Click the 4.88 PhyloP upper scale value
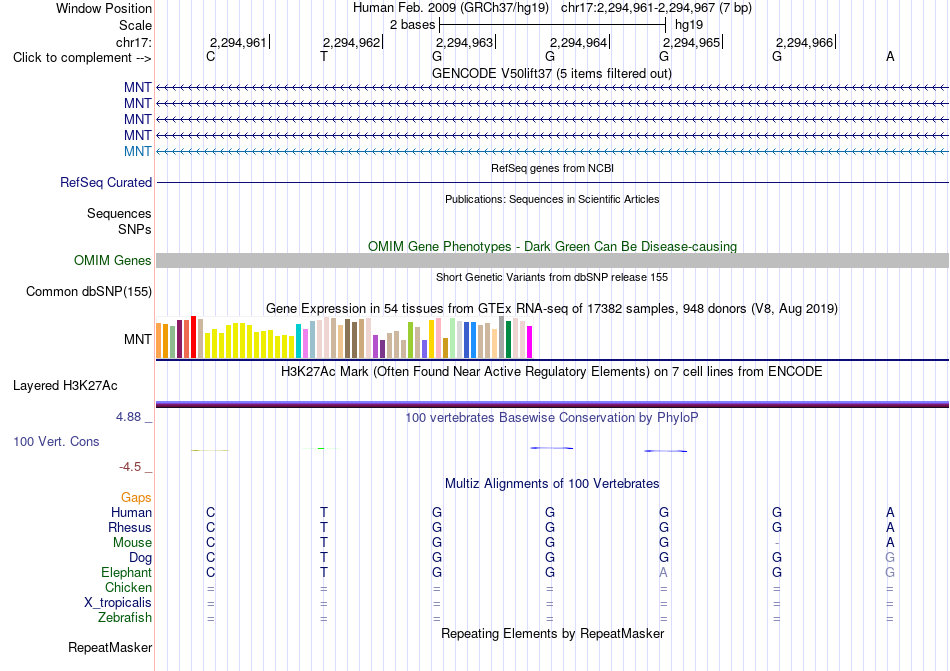950x671 pixels. click(x=128, y=417)
